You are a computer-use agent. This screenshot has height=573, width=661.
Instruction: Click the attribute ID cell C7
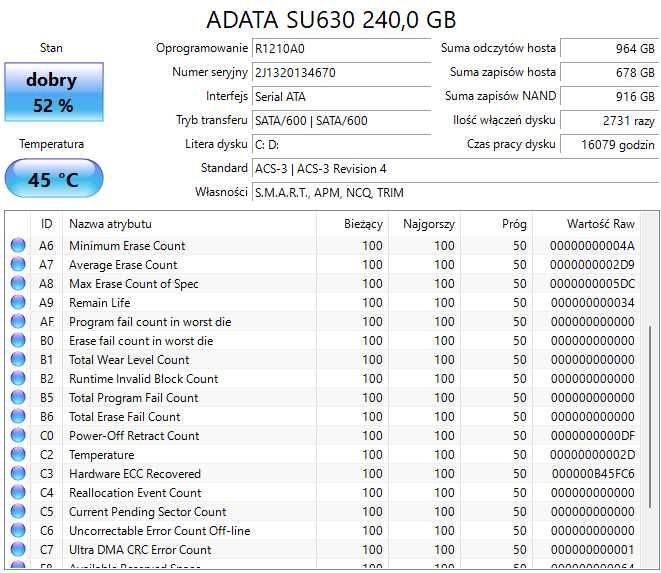46,550
